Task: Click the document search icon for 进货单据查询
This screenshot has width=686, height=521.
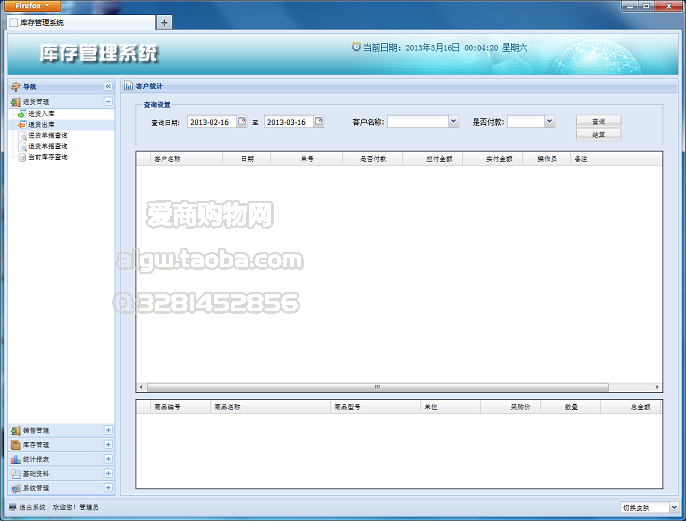Action: coord(22,136)
